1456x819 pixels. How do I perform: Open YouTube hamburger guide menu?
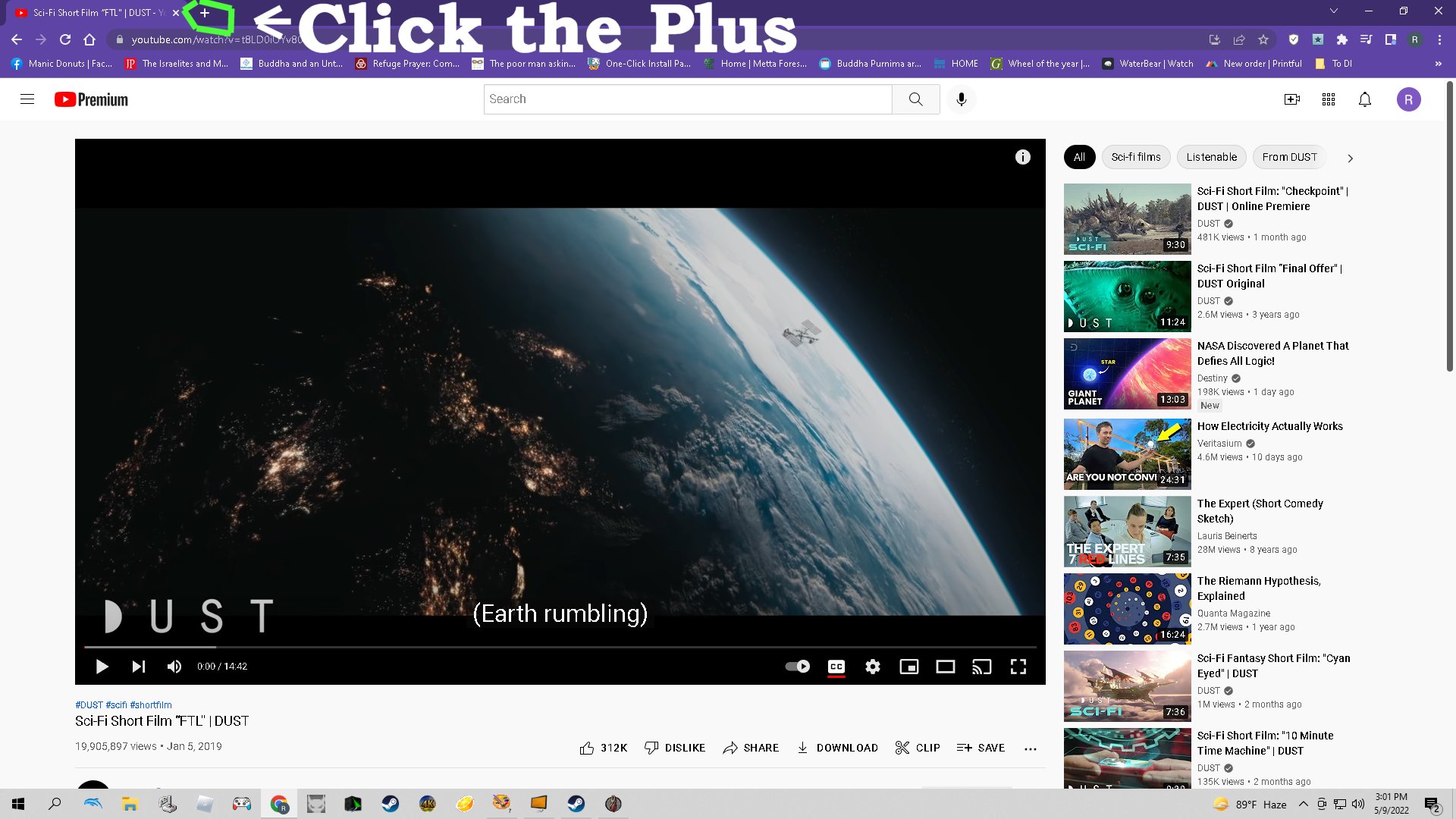click(27, 99)
